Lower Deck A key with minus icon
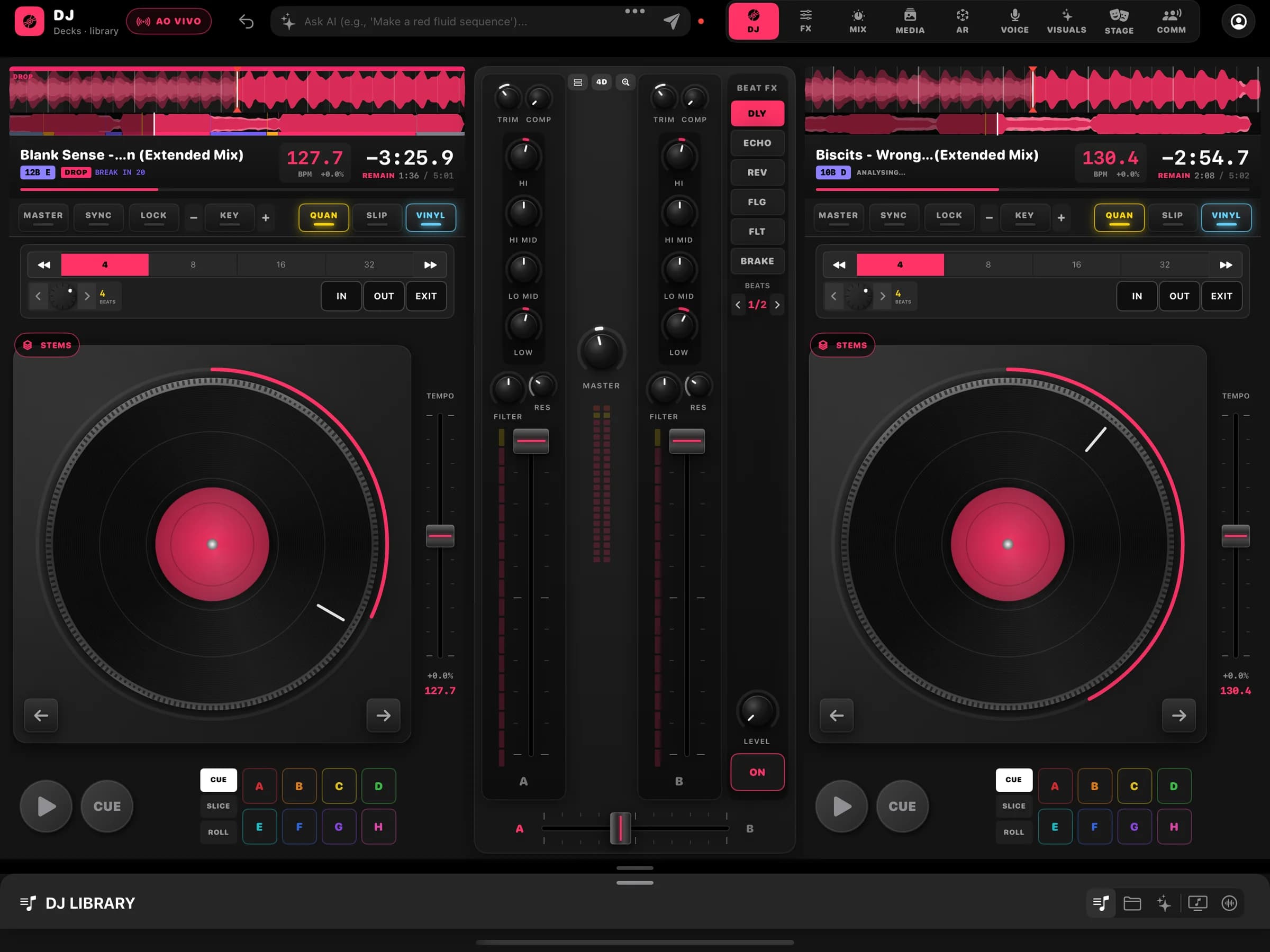Screen dimensions: 1270x952 pos(194,217)
